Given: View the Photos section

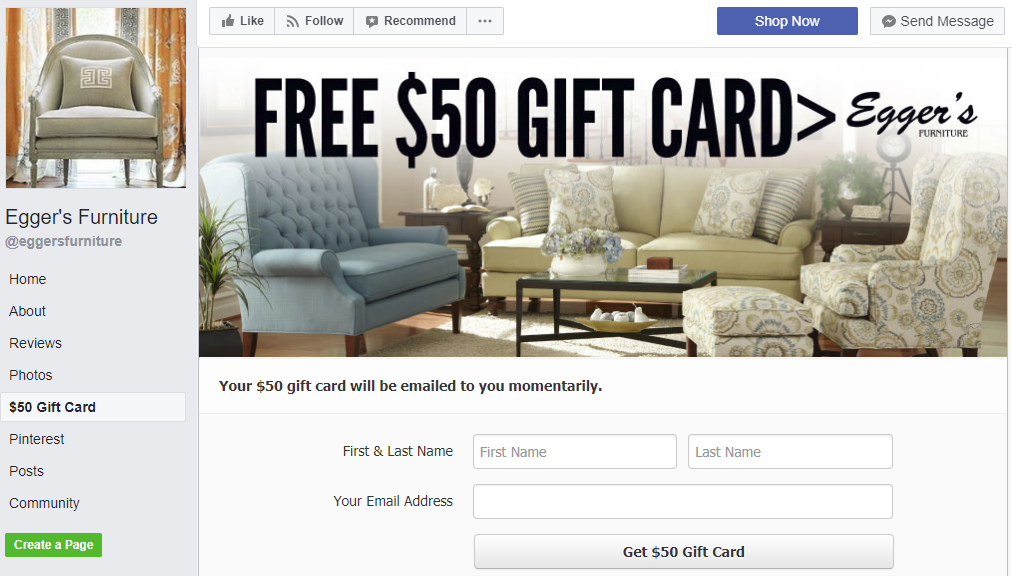Looking at the screenshot, I should (x=30, y=375).
